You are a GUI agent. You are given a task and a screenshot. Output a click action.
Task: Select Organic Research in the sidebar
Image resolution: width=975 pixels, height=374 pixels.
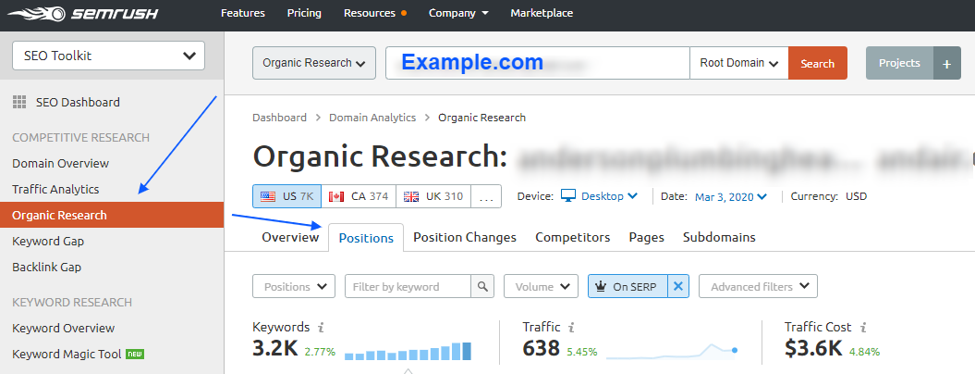[112, 215]
